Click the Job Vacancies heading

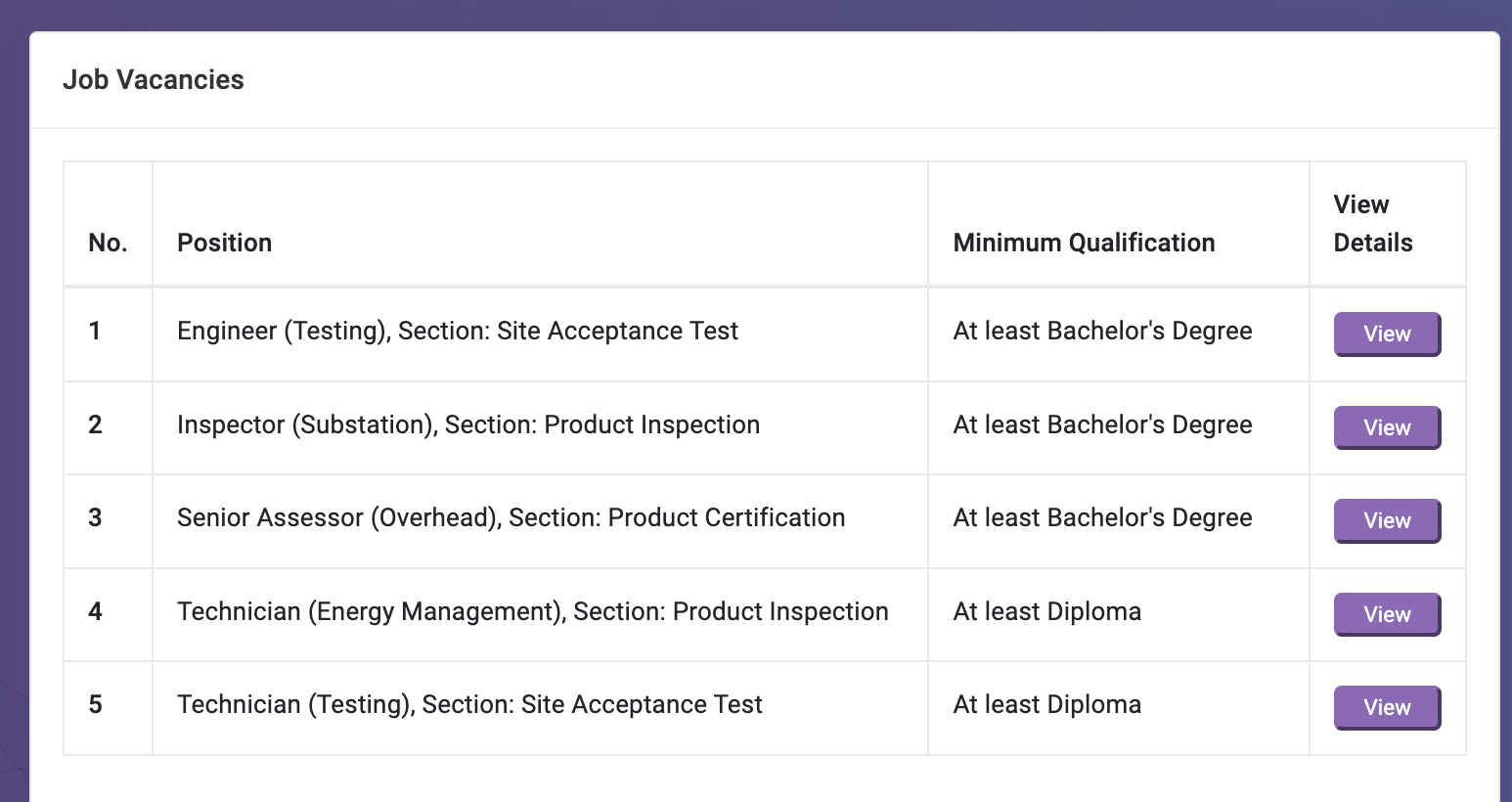[x=154, y=79]
